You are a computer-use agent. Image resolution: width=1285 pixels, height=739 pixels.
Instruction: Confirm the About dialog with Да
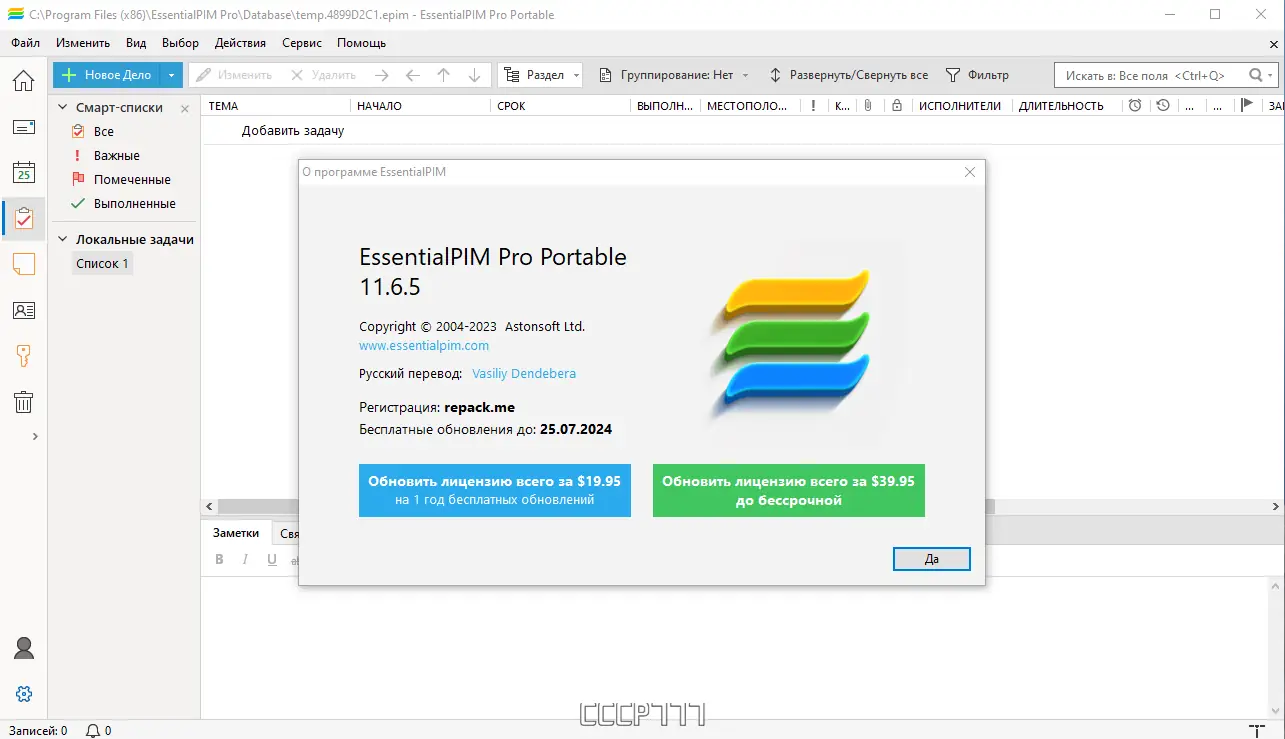pos(931,559)
